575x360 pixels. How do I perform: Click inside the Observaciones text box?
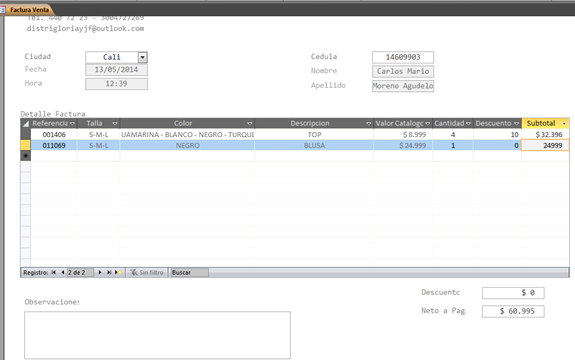[157, 335]
